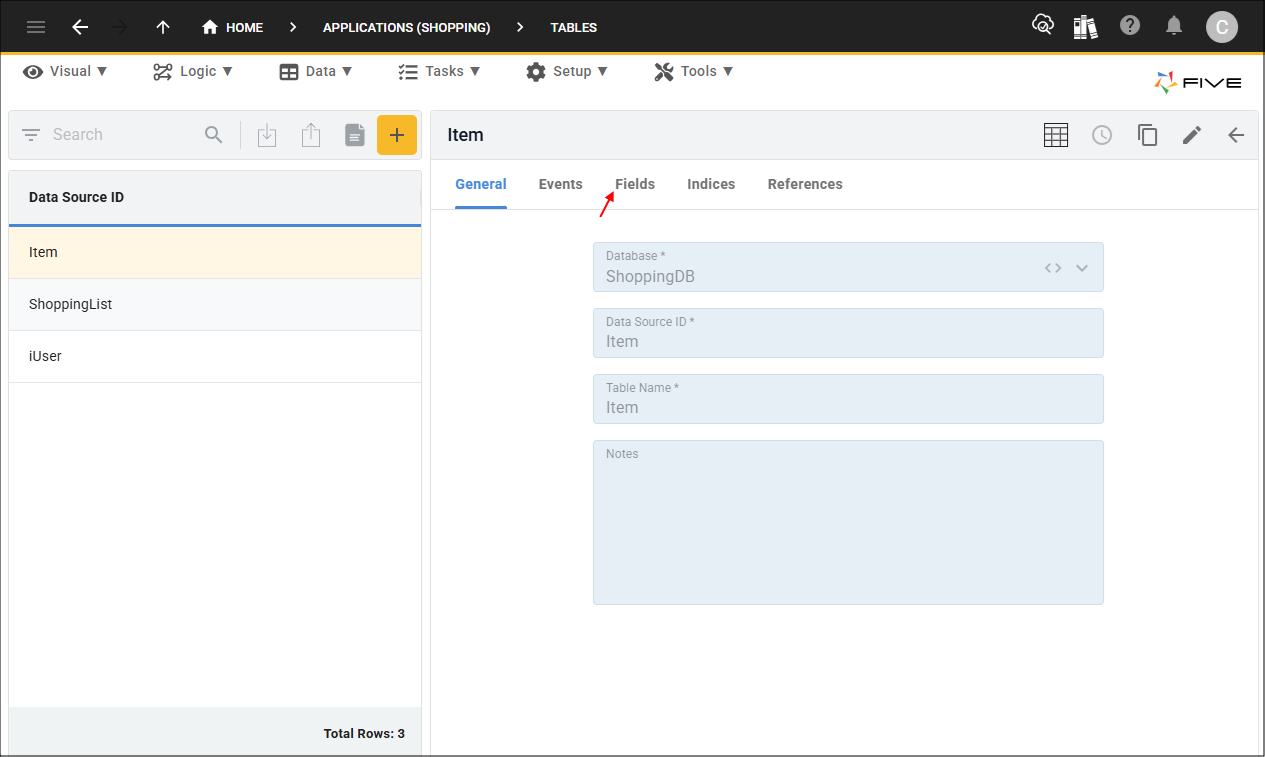Go to HOME in breadcrumb
The width and height of the screenshot is (1265, 757).
[x=233, y=27]
